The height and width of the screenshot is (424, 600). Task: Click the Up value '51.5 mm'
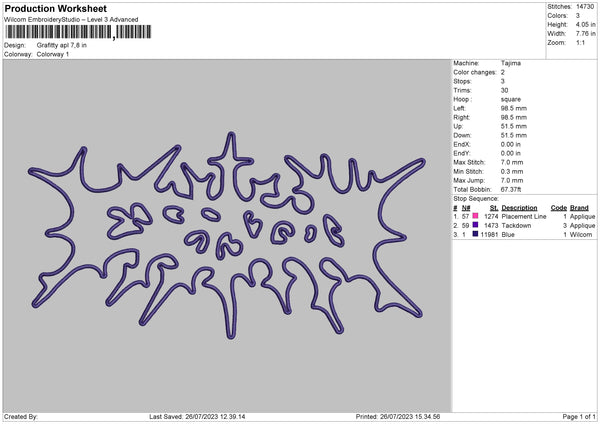(x=514, y=126)
